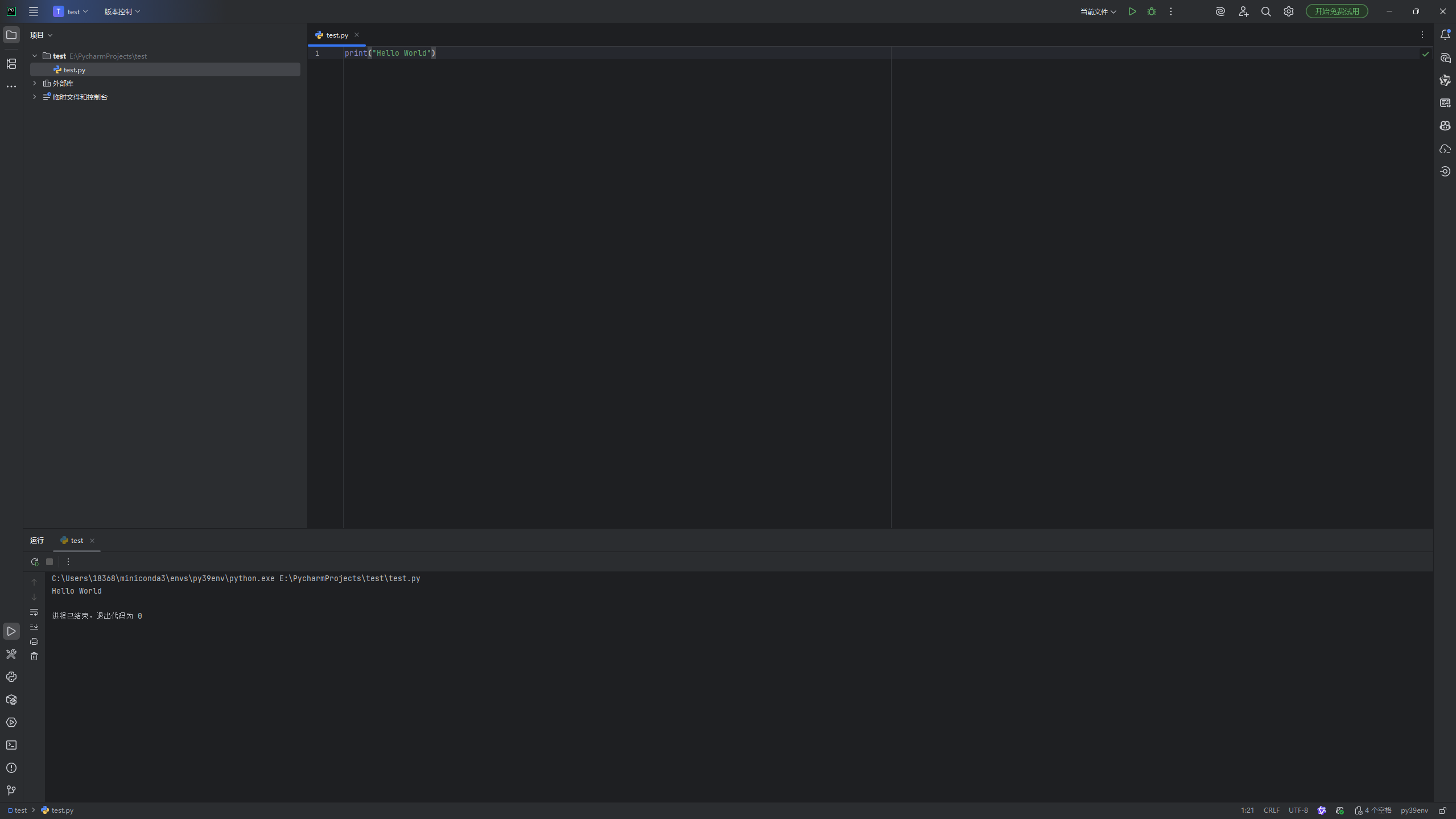
Task: Click the py39env interpreter in status bar
Action: (x=1414, y=810)
